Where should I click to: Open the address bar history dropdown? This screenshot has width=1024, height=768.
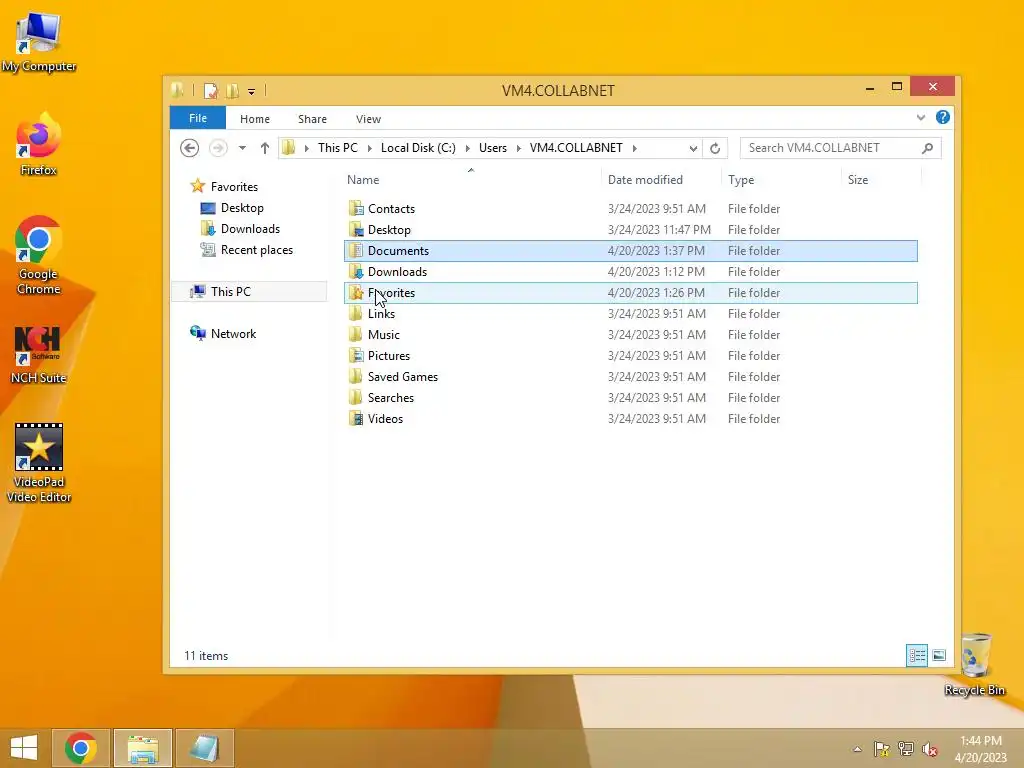[x=693, y=148]
